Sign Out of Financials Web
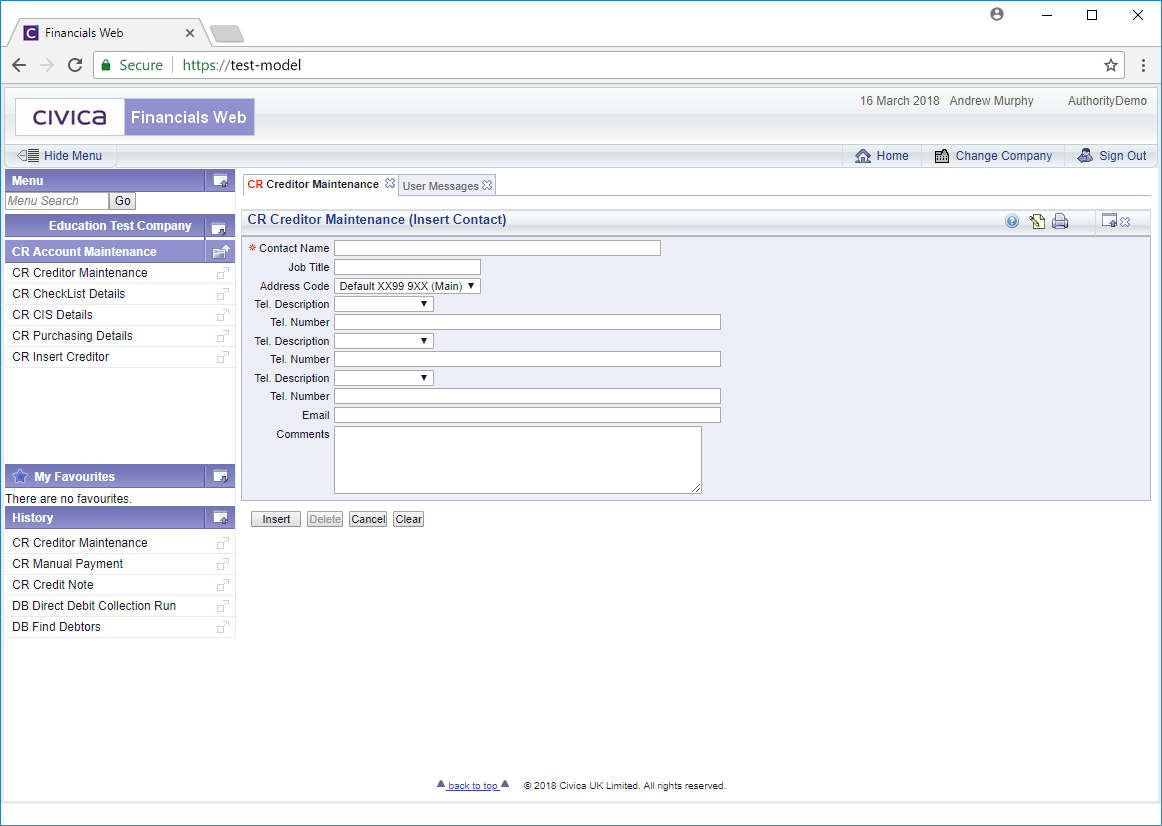1162x826 pixels. tap(1112, 156)
